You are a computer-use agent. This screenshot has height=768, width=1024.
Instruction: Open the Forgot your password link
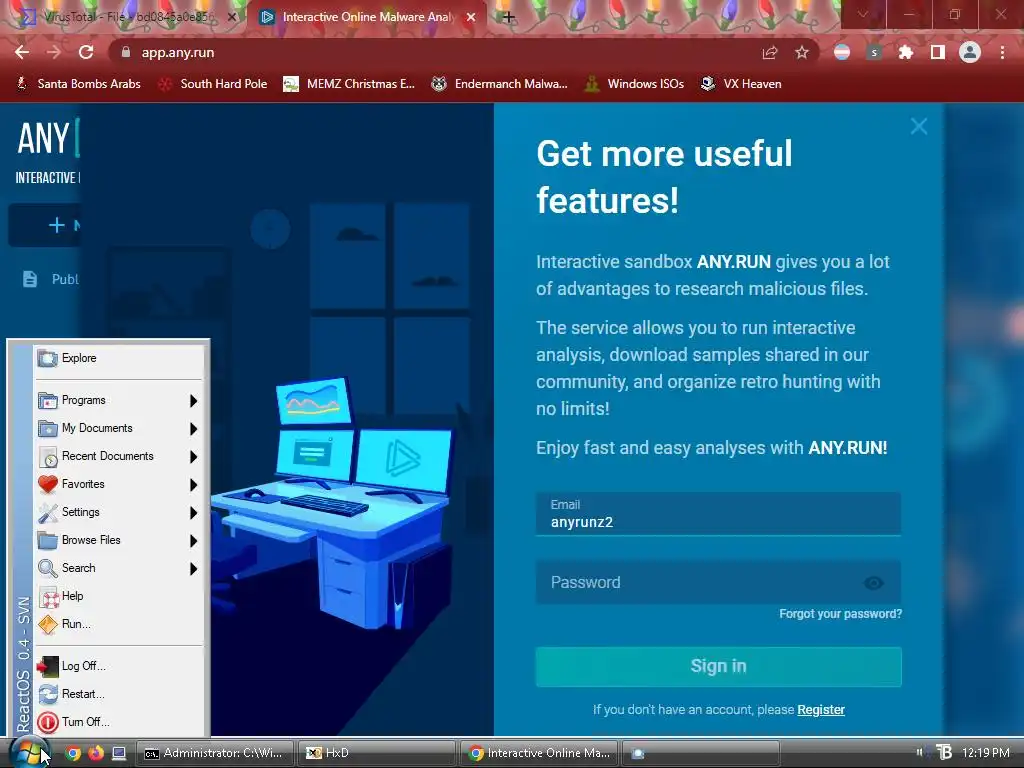click(840, 614)
